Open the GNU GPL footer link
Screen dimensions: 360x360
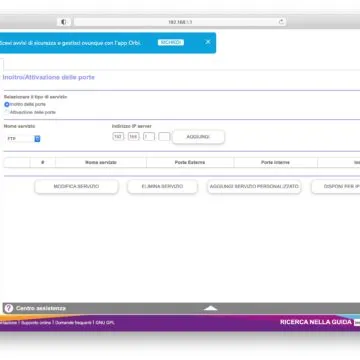[x=105, y=323]
